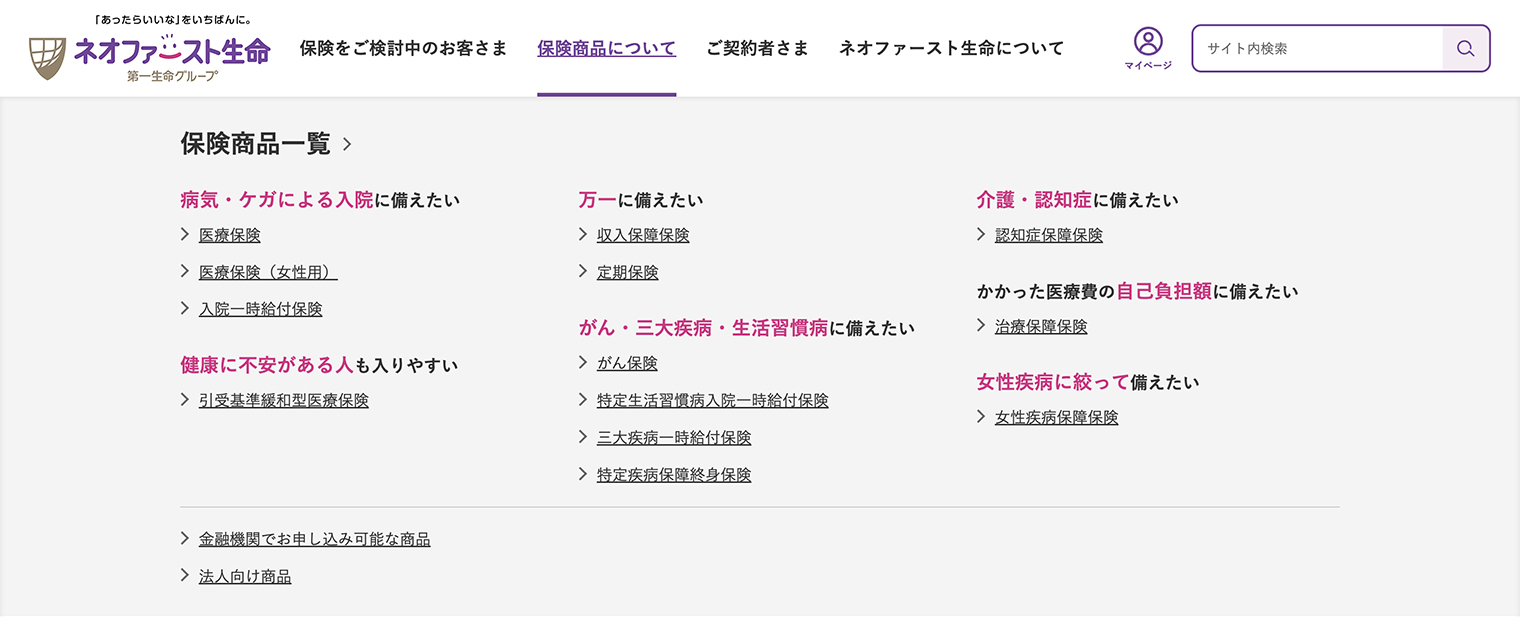Visit 金融機関でお申し込み可能な商品 link
1520x617 pixels.
(314, 539)
